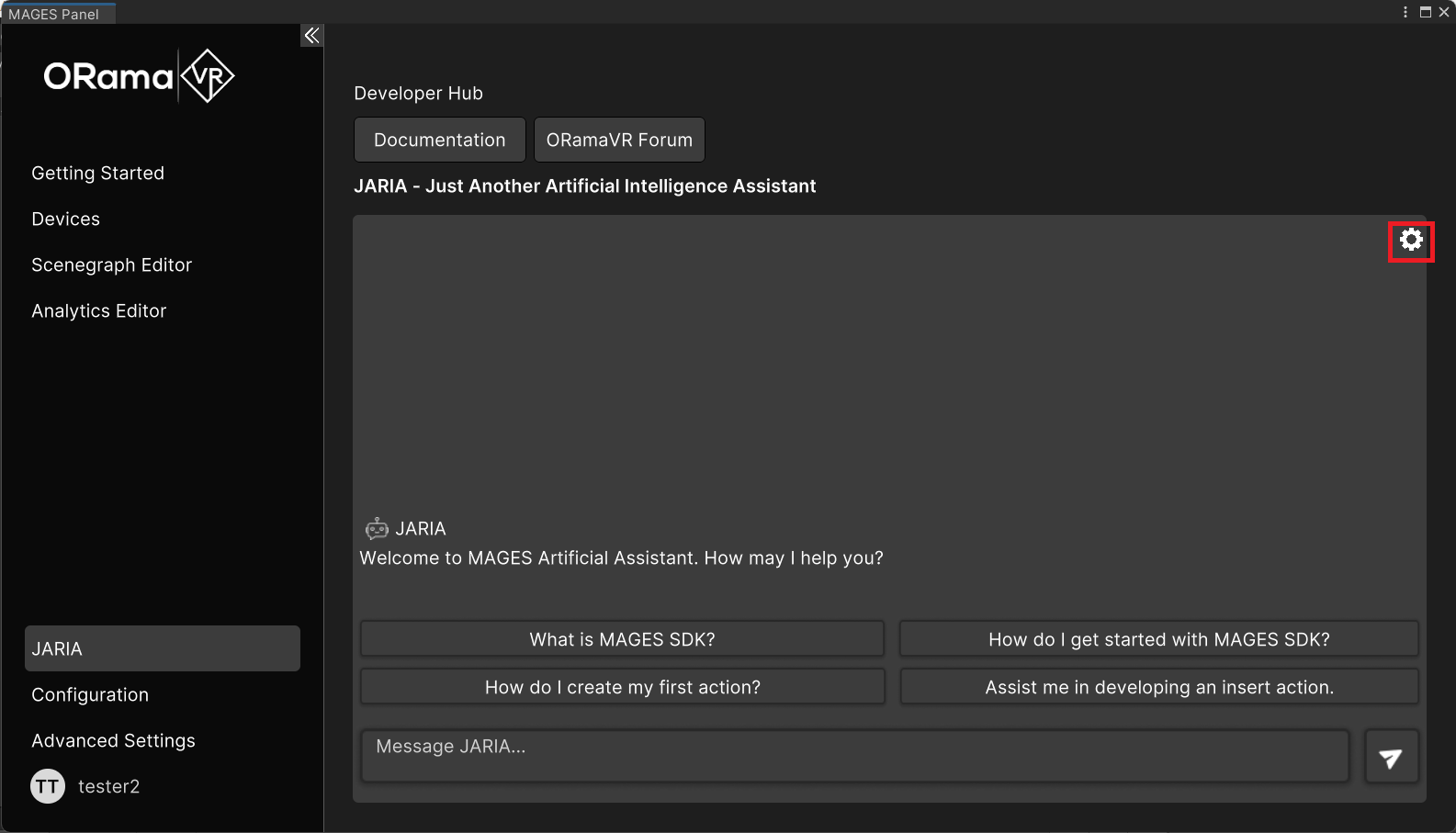Select JARIA in the sidebar

pos(163,648)
